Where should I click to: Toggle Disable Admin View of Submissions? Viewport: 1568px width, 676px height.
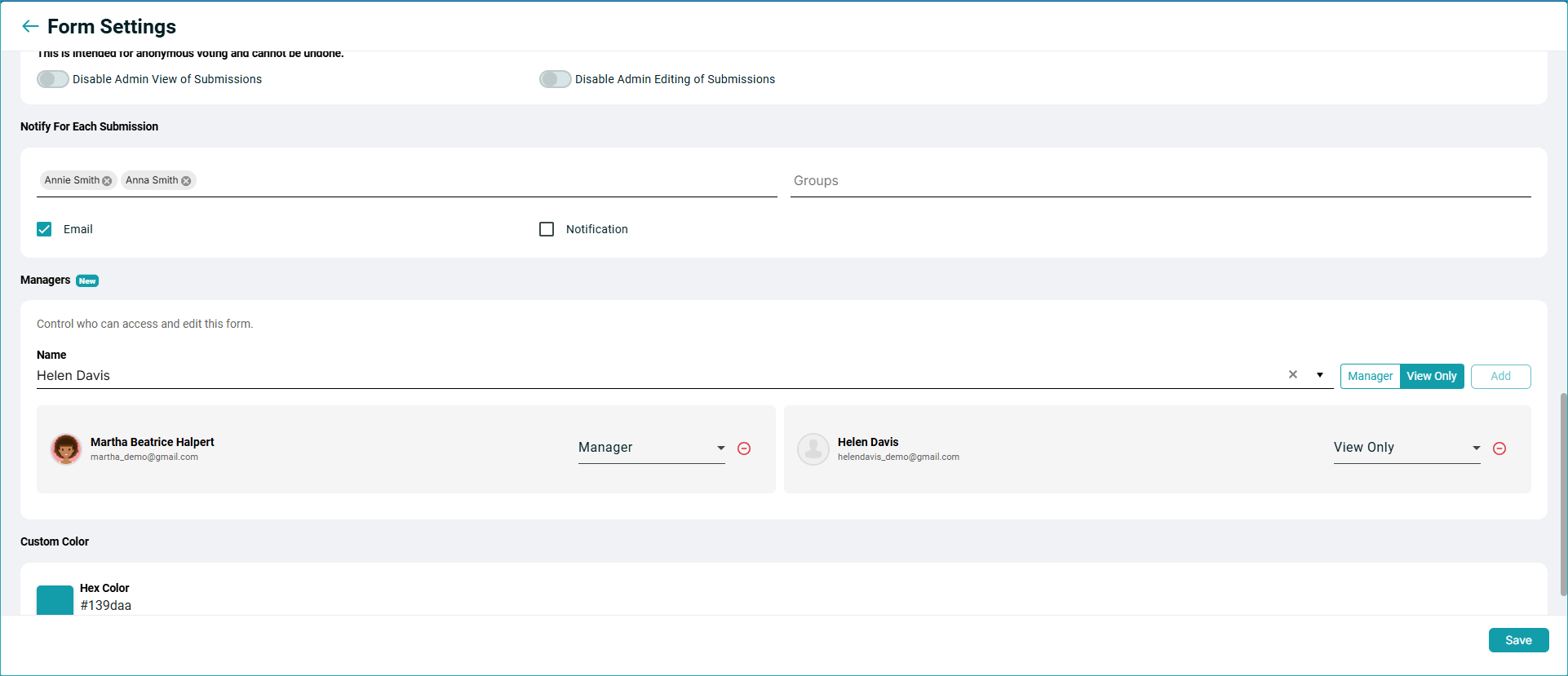(53, 79)
